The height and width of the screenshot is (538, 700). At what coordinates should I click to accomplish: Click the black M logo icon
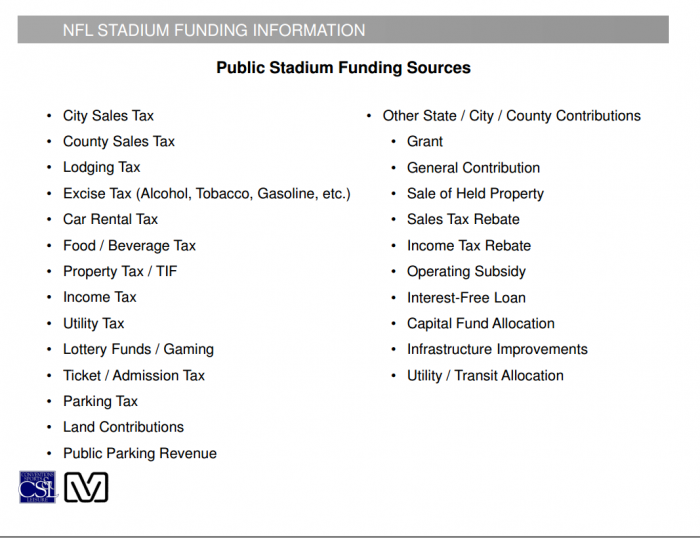(x=86, y=487)
